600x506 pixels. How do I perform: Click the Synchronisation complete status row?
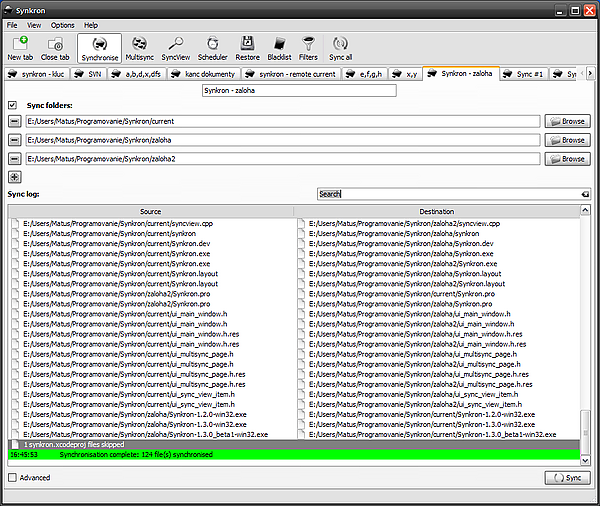tap(294, 455)
